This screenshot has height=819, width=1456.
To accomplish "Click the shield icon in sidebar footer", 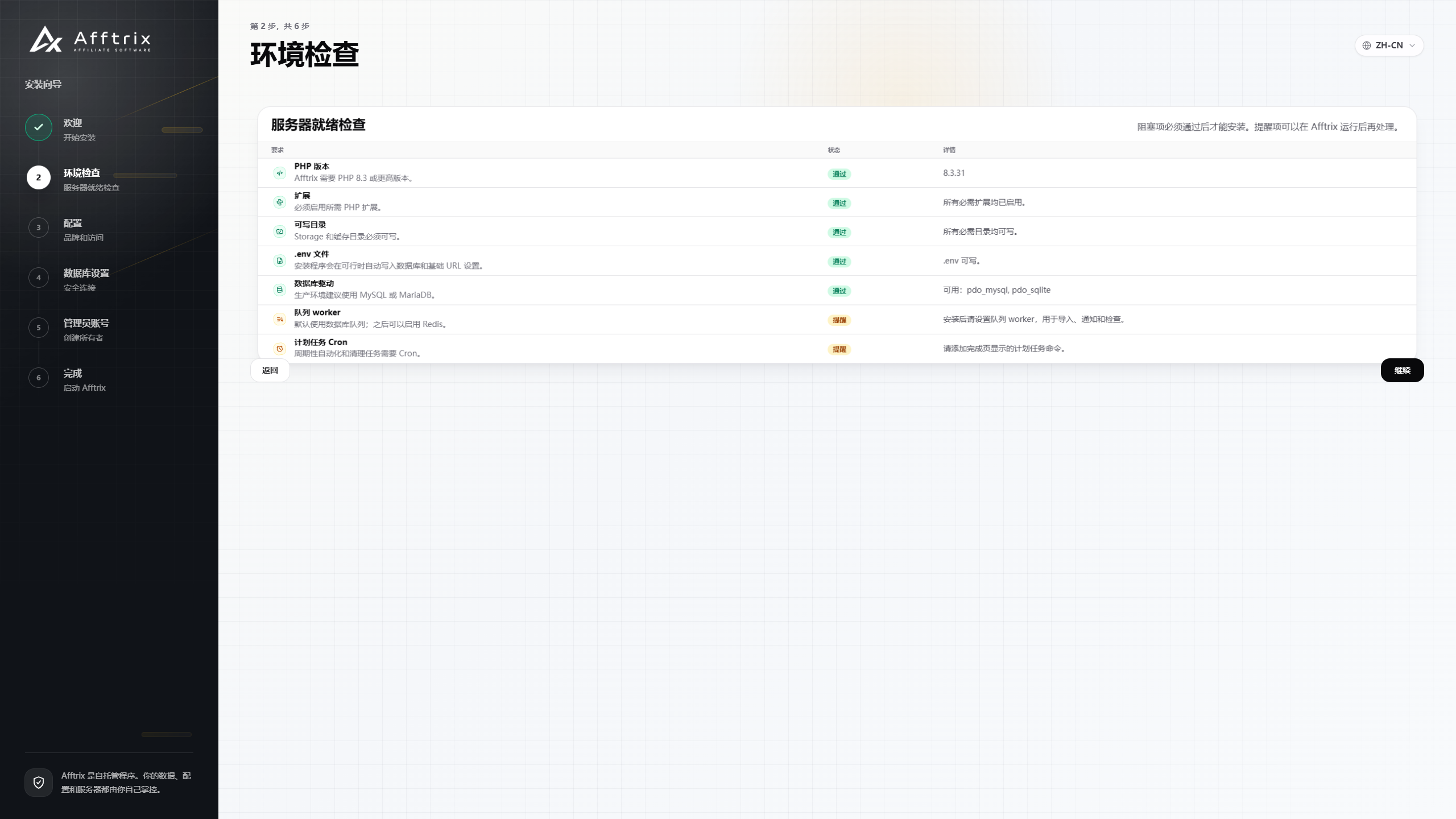I will (39, 783).
